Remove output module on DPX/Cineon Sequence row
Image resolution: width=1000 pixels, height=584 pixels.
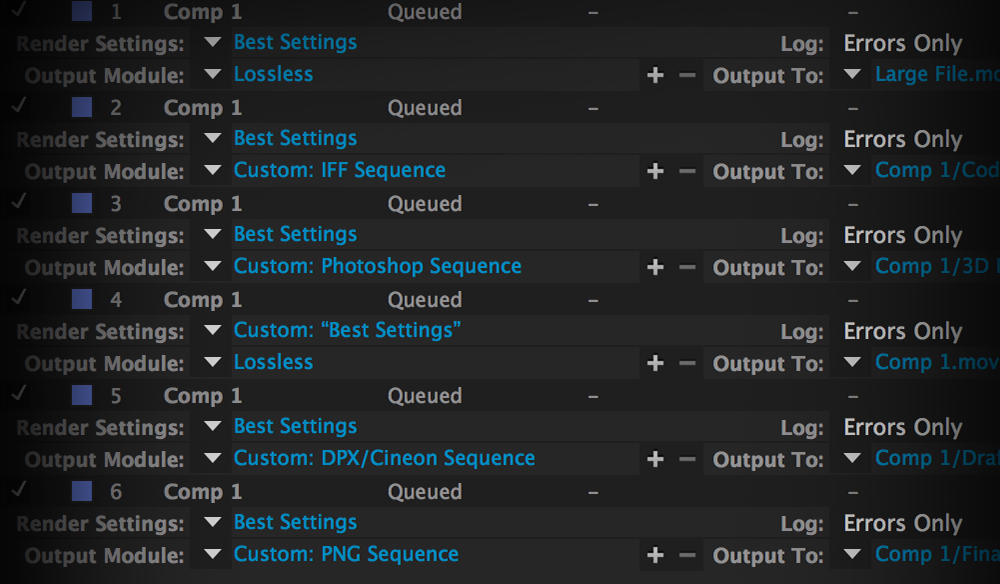click(687, 460)
